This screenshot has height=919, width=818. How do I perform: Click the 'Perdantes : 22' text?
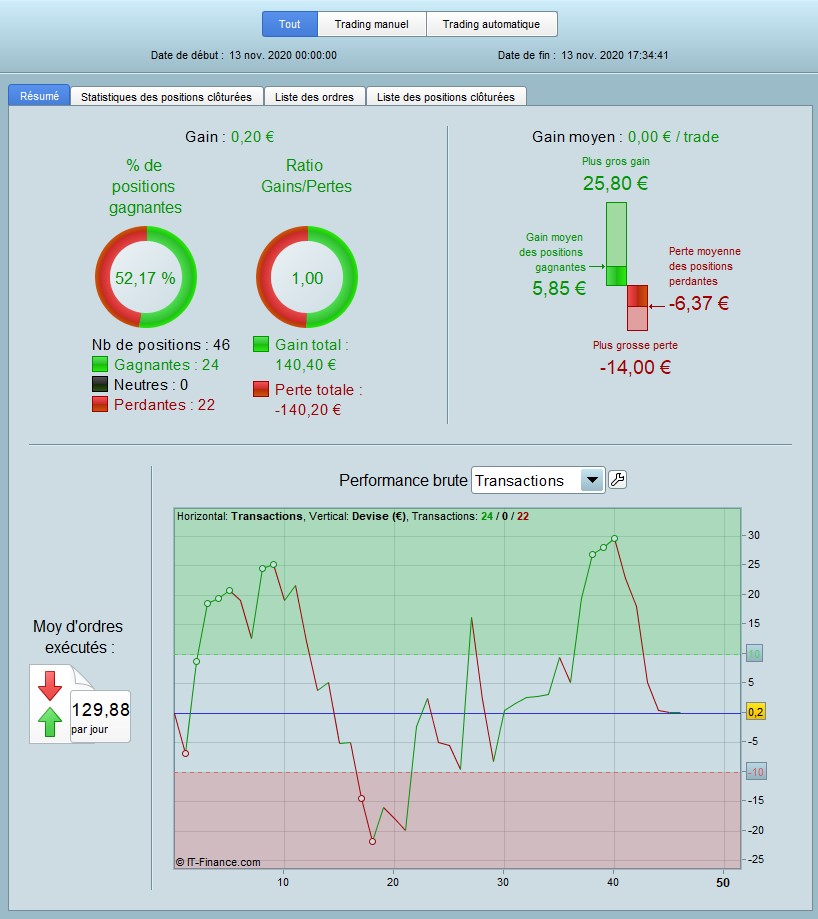(164, 404)
